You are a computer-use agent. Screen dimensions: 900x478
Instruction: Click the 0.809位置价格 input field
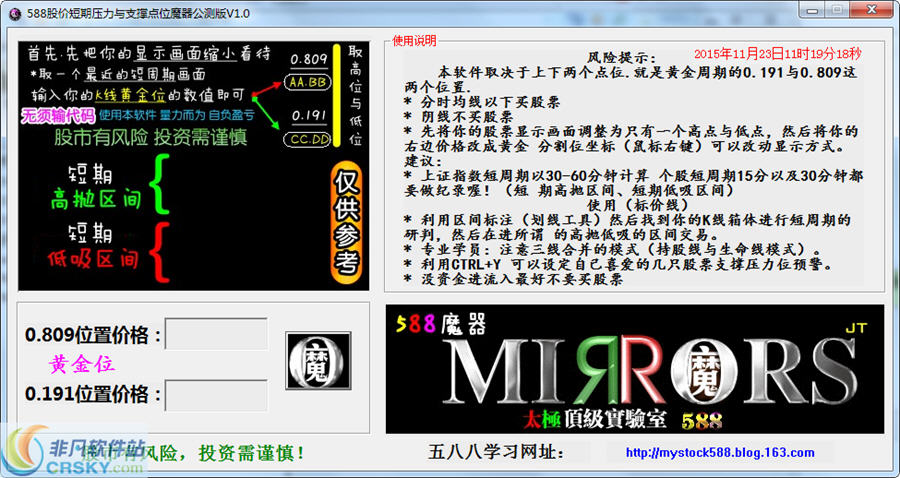point(216,333)
